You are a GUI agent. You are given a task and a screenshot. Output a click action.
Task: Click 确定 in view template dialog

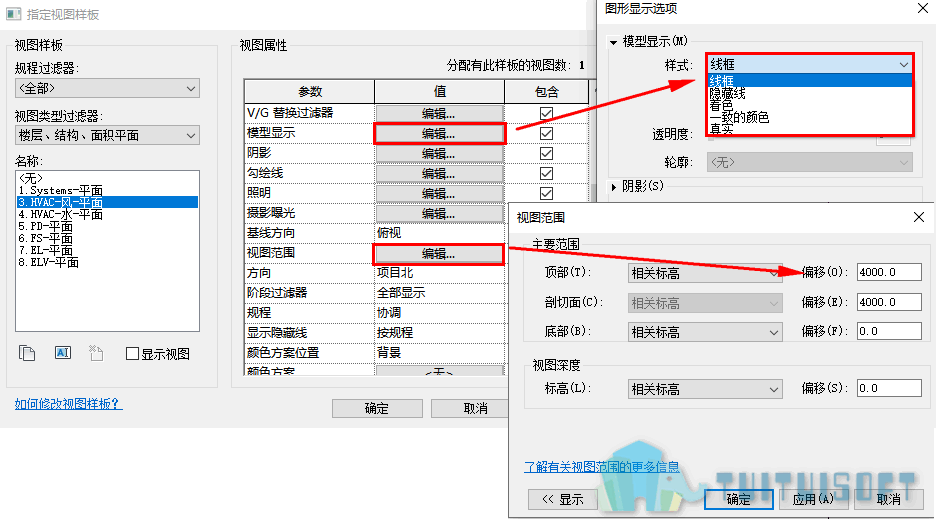(377, 409)
